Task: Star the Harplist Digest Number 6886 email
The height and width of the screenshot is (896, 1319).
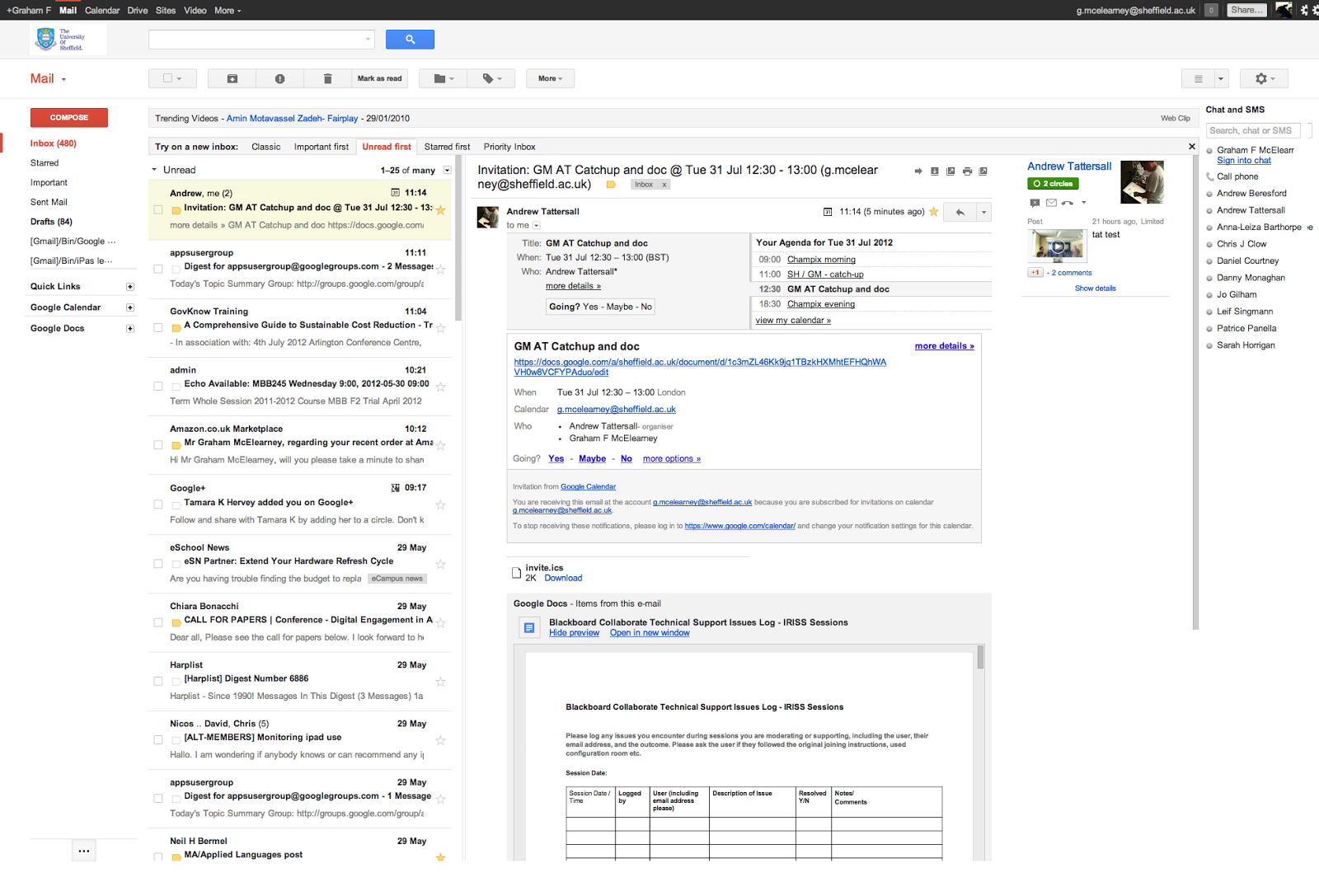Action: coord(440,682)
